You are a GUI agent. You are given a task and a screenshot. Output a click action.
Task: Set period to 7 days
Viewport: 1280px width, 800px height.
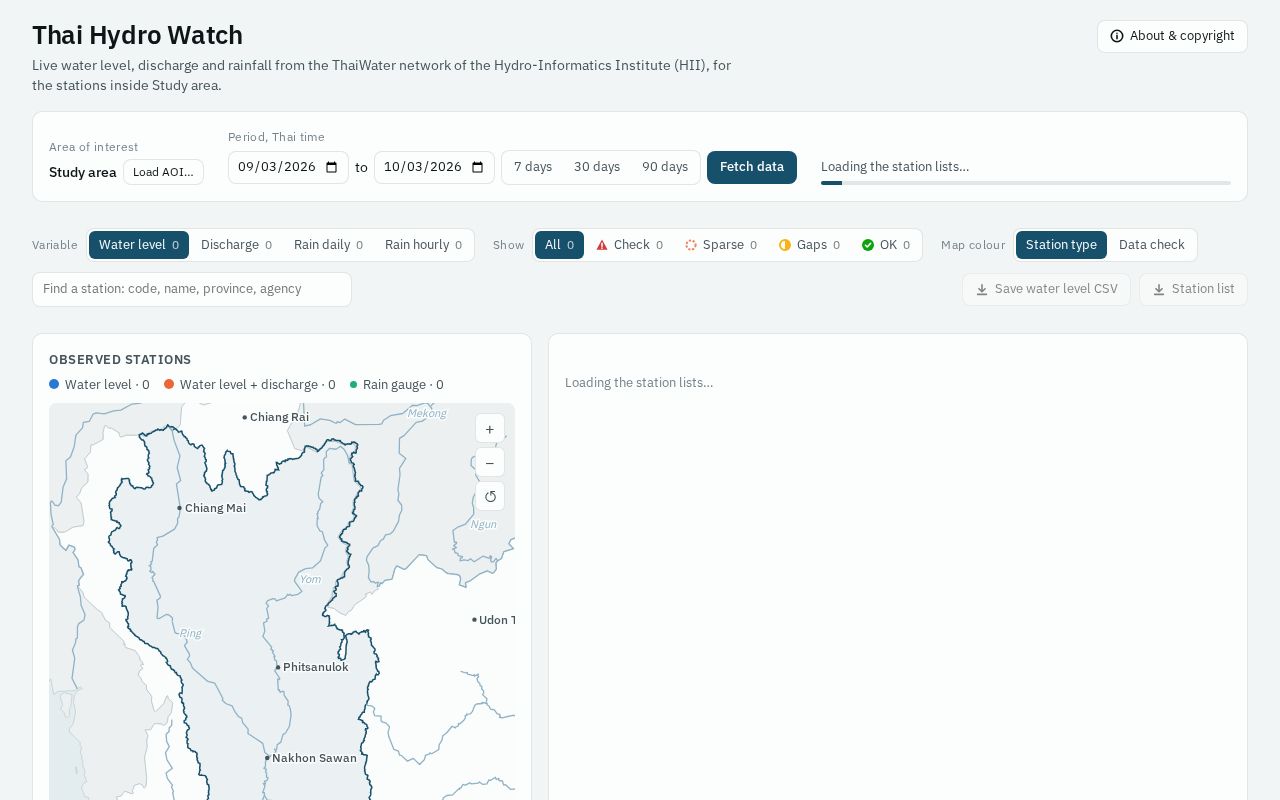tap(533, 167)
